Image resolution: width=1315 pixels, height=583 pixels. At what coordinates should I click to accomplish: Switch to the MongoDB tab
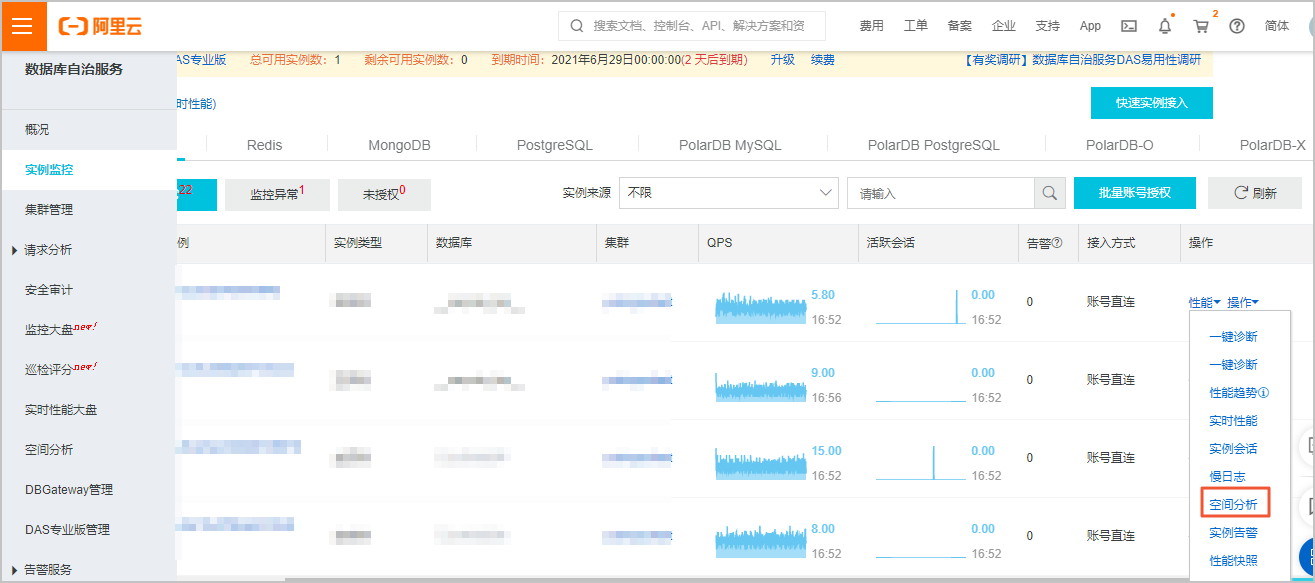[399, 145]
